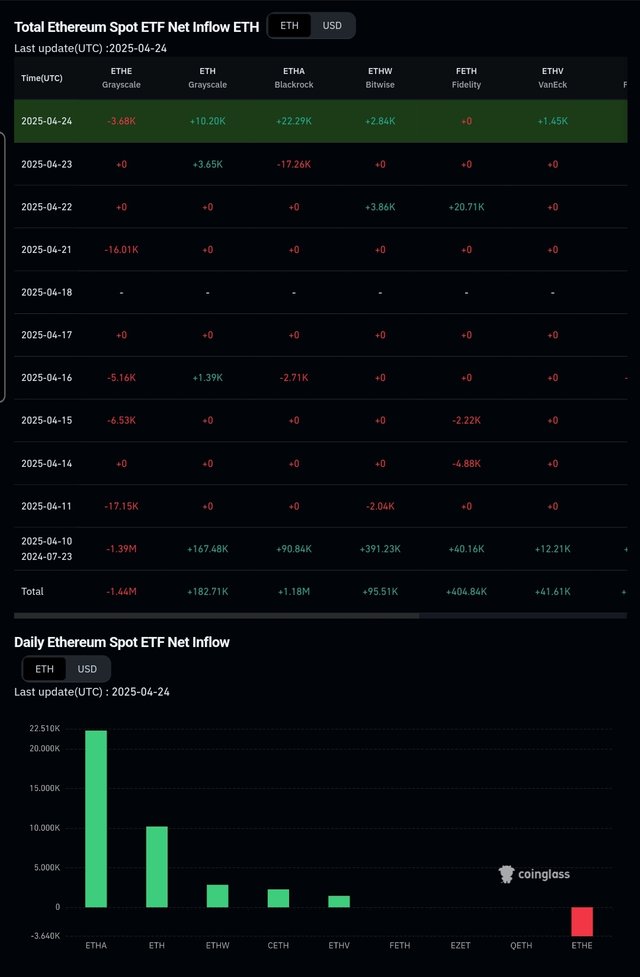The width and height of the screenshot is (640, 977).
Task: Click the green ETH chart bar
Action: tap(157, 867)
